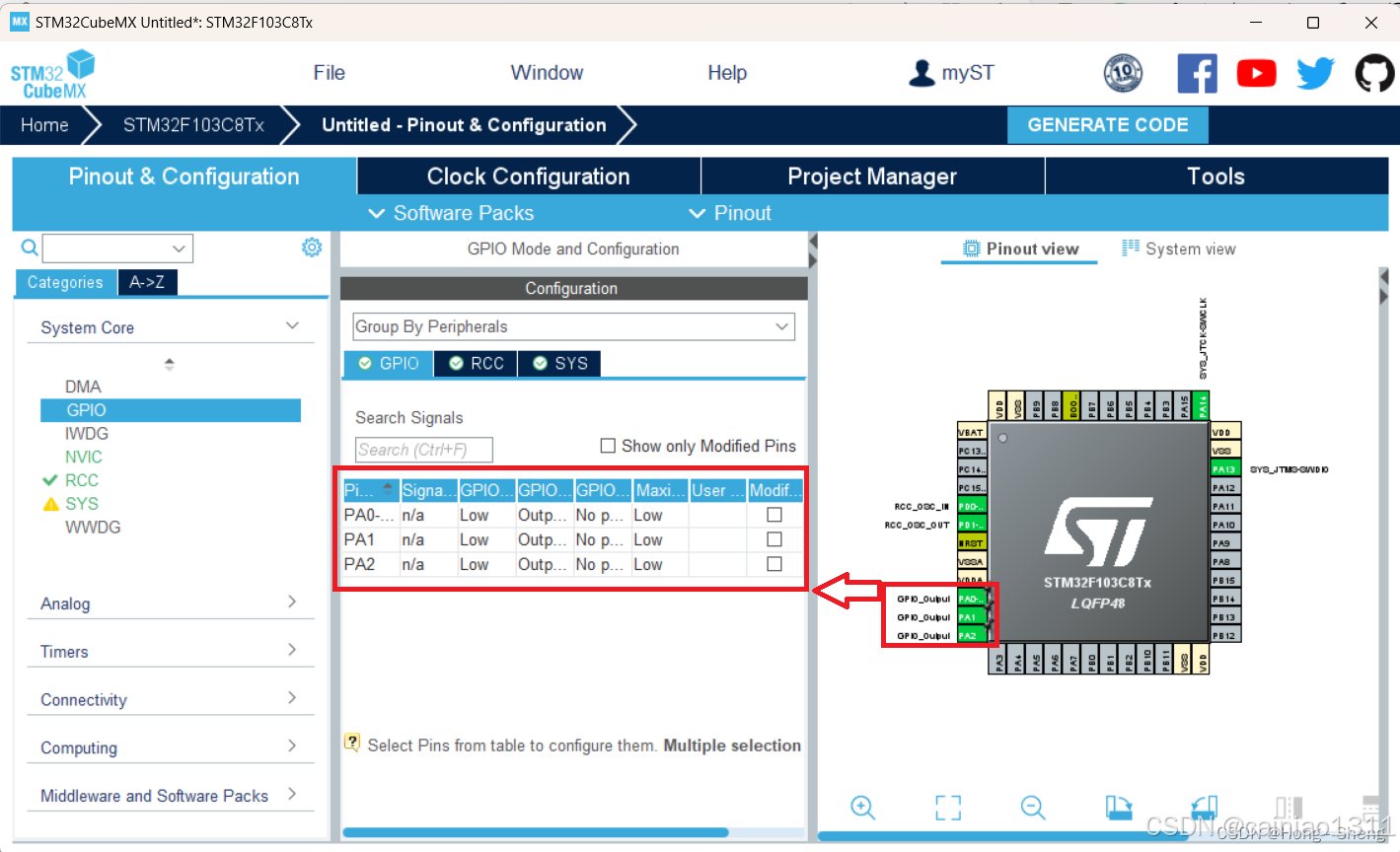Click the PA1 pin on the chip
Screen dimensions: 1400x852
(971, 617)
